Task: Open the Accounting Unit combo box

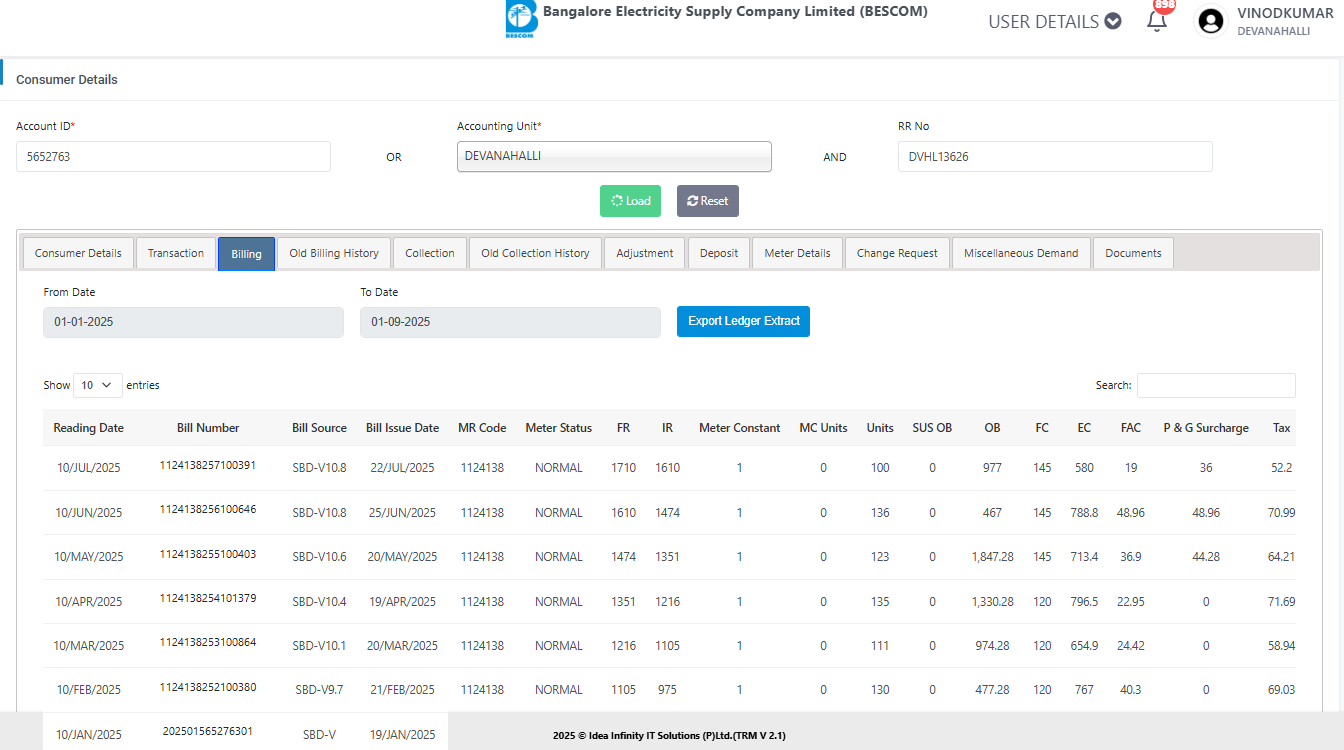Action: pyautogui.click(x=614, y=156)
